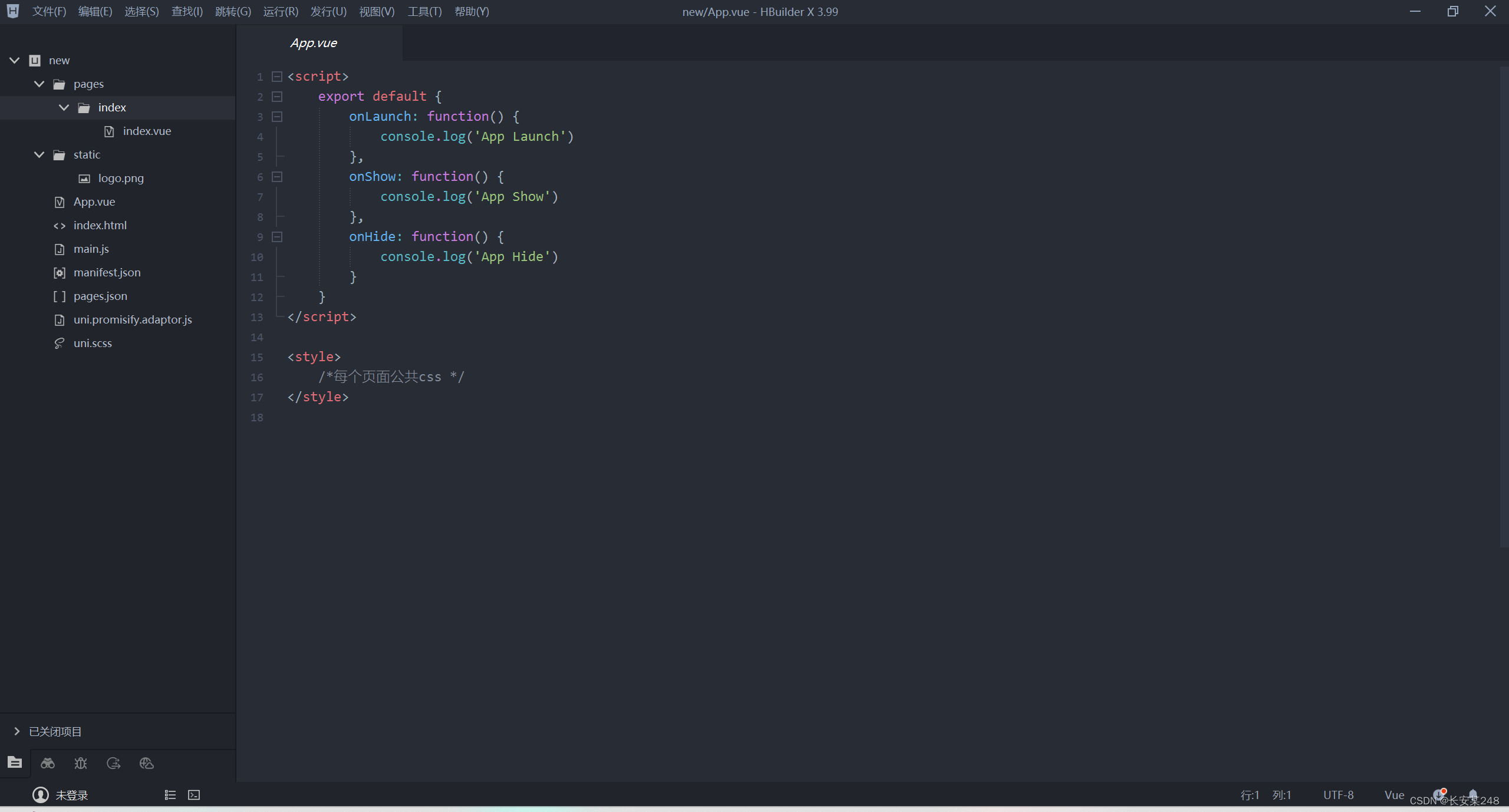Fold the onShow function at line 6
The height and width of the screenshot is (812, 1509).
pos(277,177)
